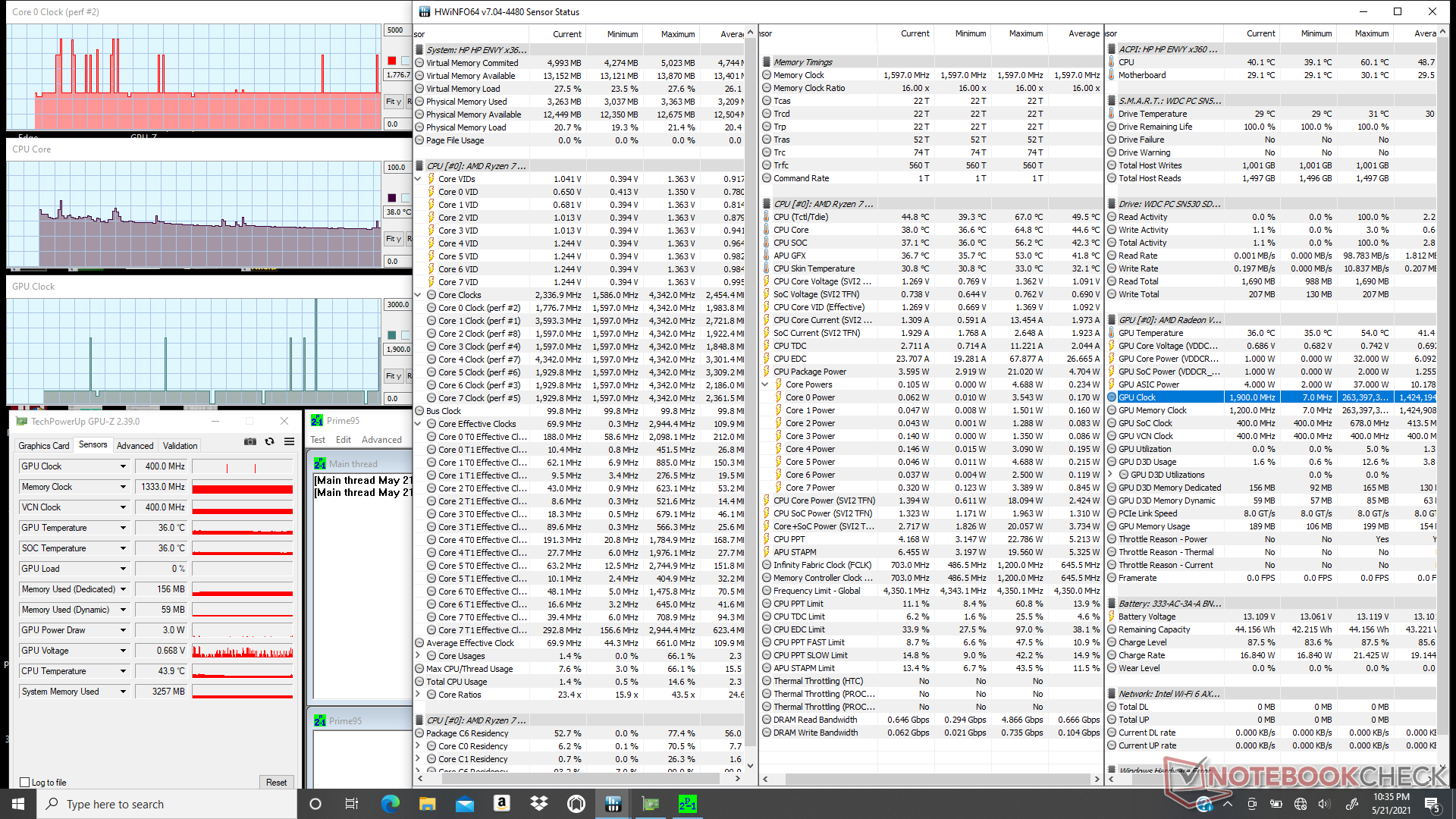Switch to the Validation tab
The width and height of the screenshot is (1456, 819).
coord(180,446)
